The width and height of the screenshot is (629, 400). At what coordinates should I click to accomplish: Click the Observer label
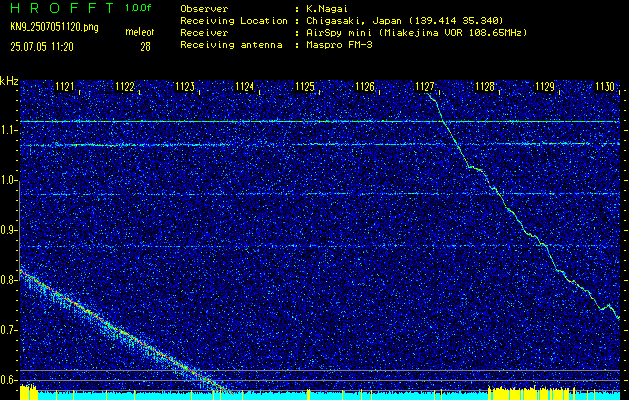click(204, 8)
